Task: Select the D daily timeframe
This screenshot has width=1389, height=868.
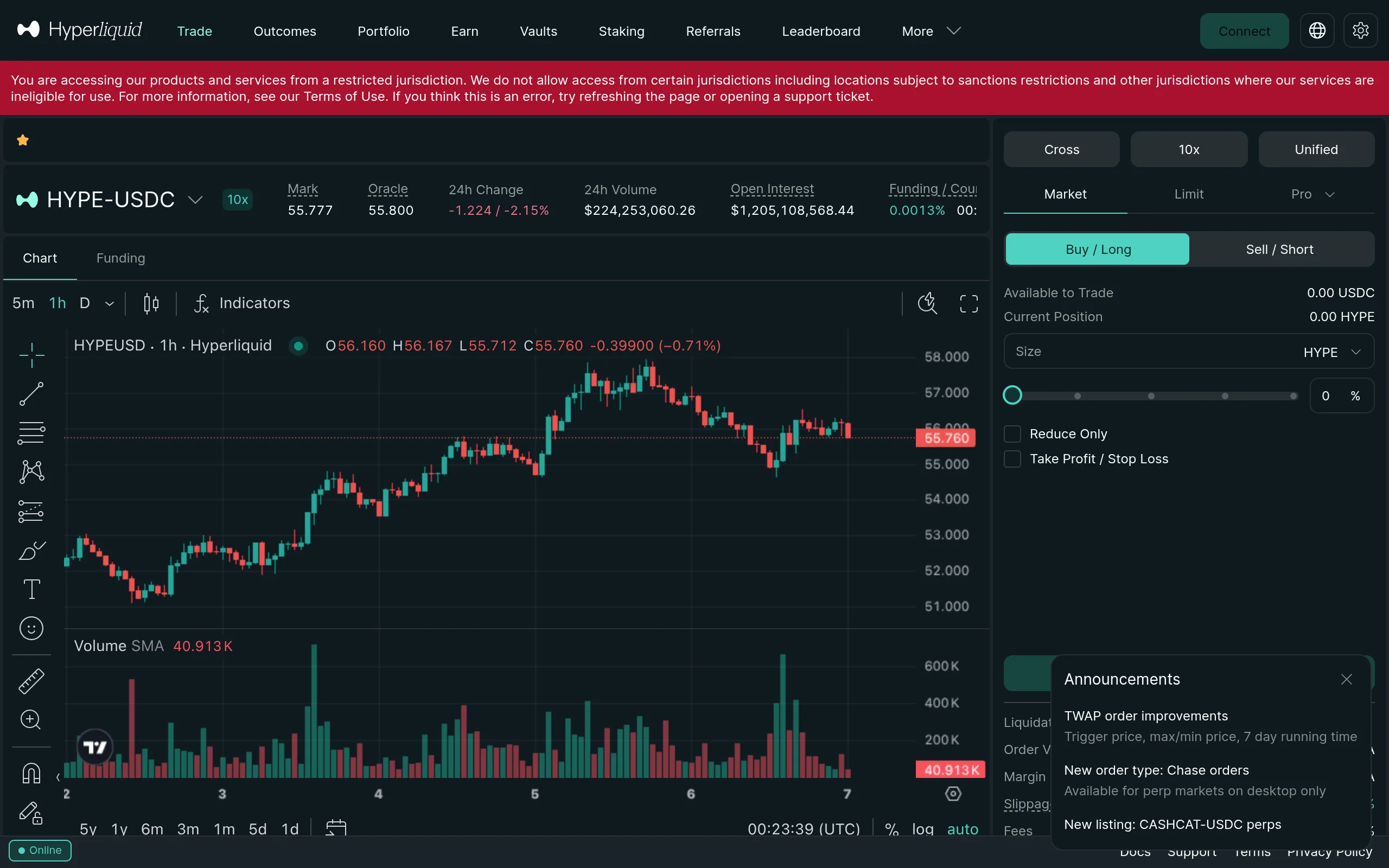Action: pyautogui.click(x=85, y=303)
